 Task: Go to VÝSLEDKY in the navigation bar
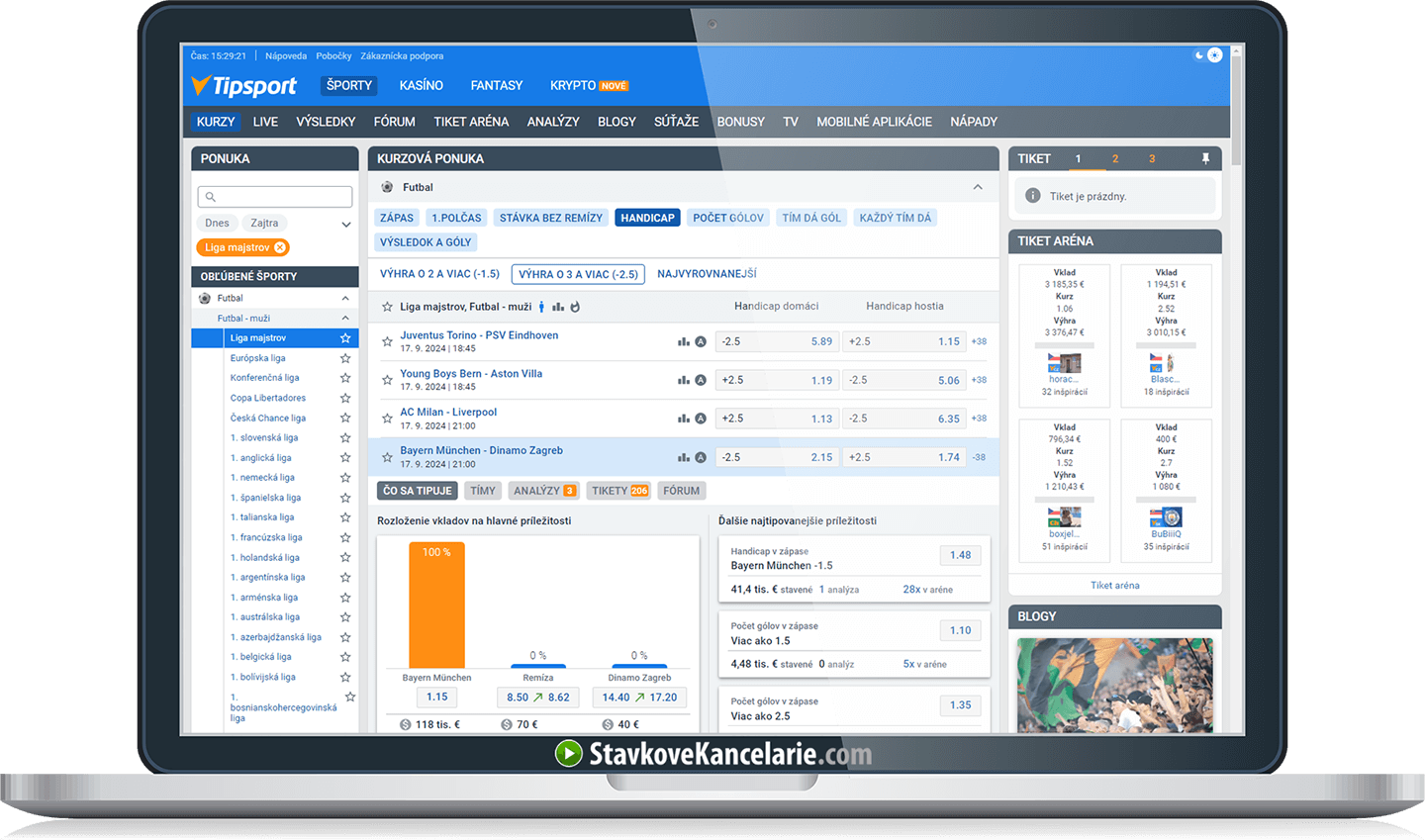coord(326,122)
